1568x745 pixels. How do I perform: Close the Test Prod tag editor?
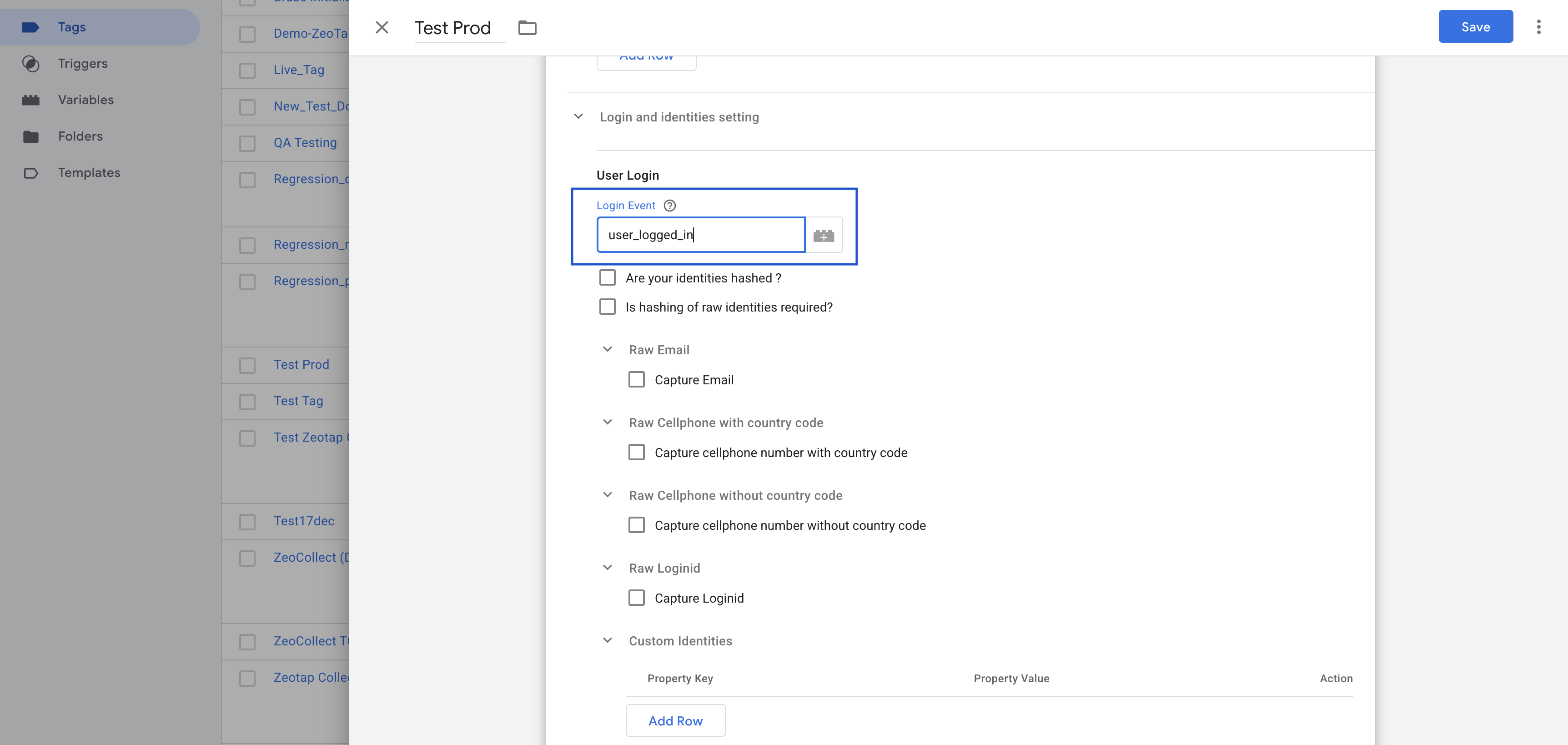pos(382,27)
